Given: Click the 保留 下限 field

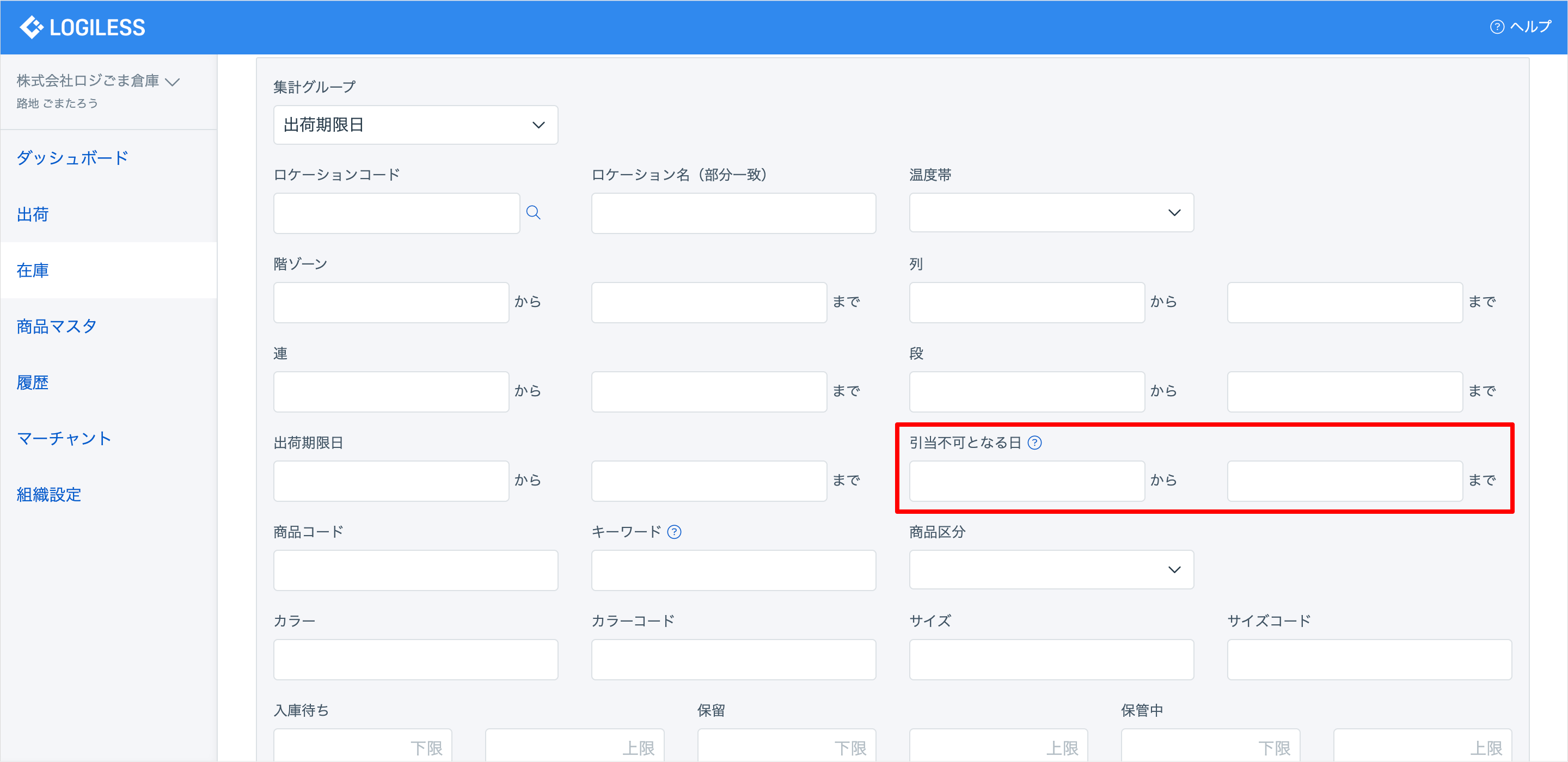Looking at the screenshot, I should 786,746.
